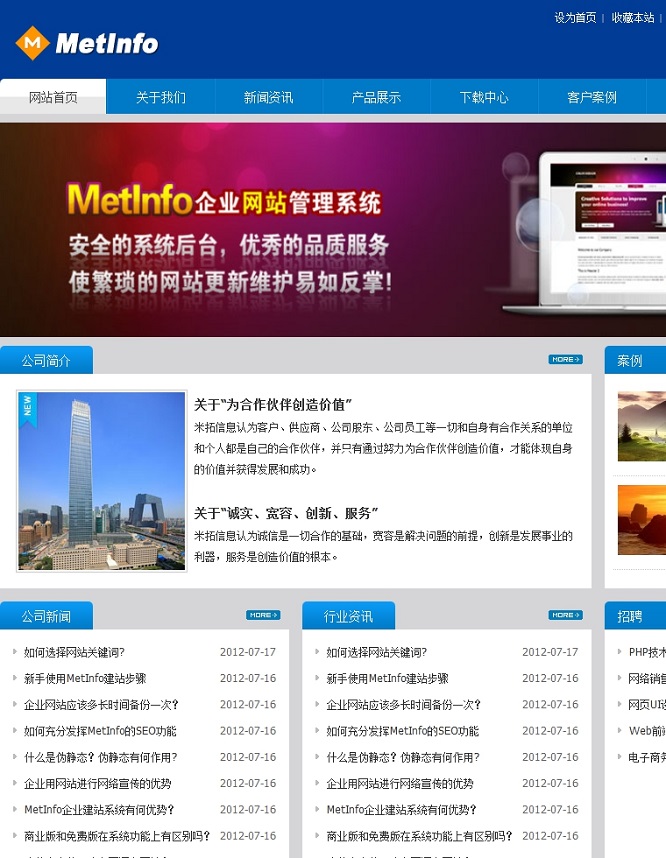Open 行业资讯 article 企业网站应该多长时间备份一次?
This screenshot has height=858, width=666.
click(404, 704)
